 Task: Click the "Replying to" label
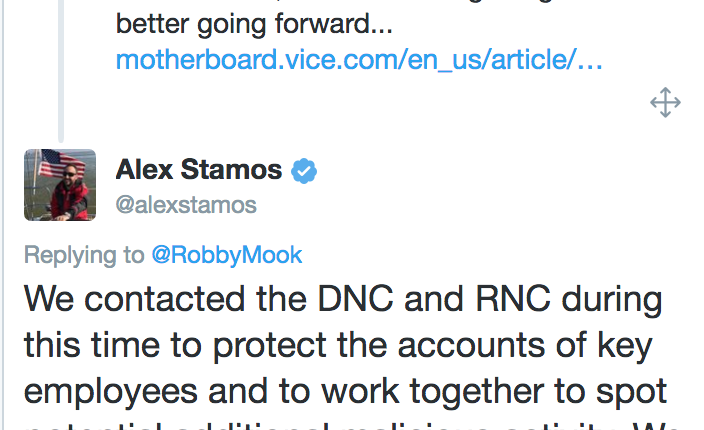click(84, 255)
